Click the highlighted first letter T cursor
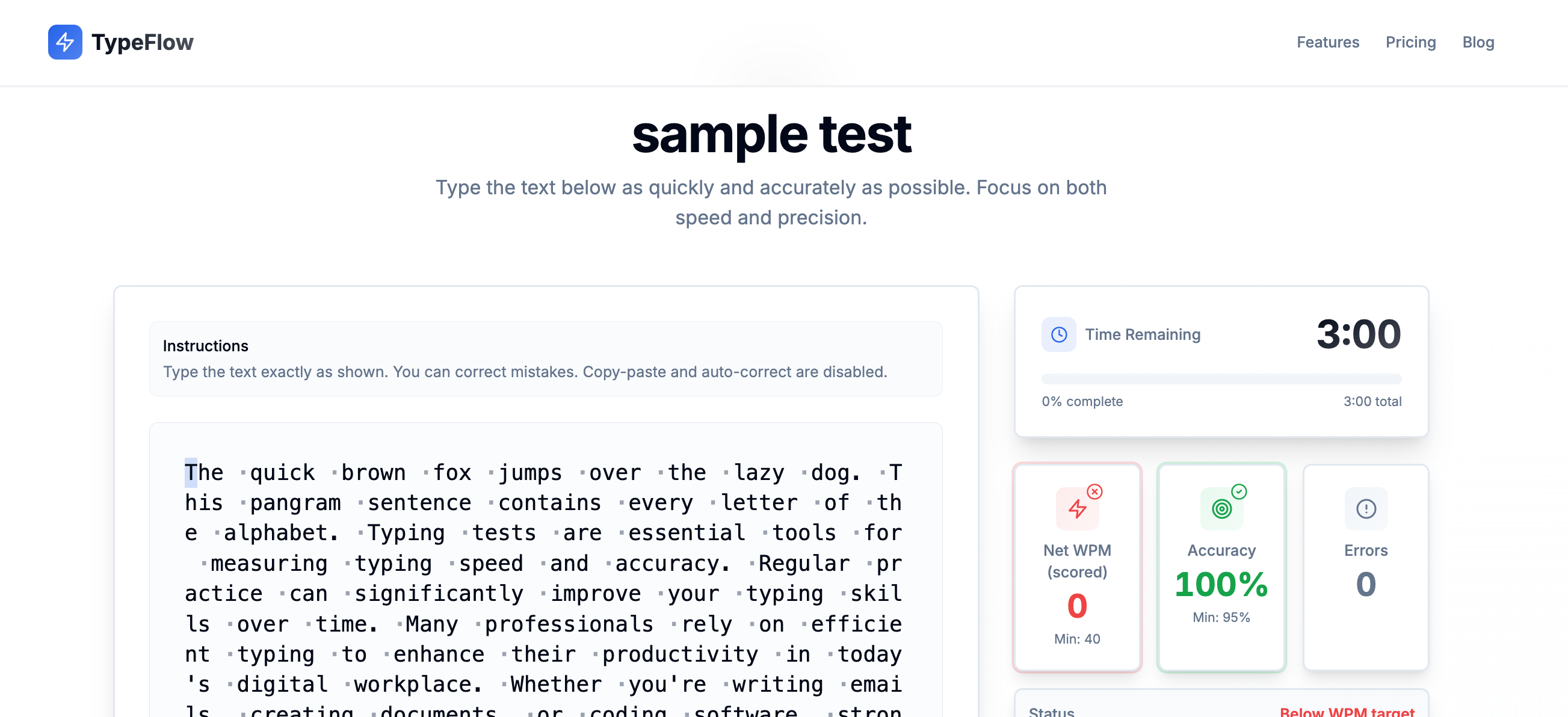1568x717 pixels. pyautogui.click(x=191, y=473)
